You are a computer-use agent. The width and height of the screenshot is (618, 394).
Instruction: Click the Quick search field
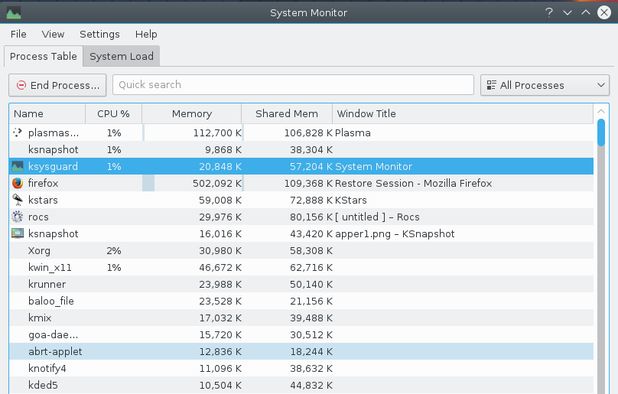pyautogui.click(x=293, y=85)
